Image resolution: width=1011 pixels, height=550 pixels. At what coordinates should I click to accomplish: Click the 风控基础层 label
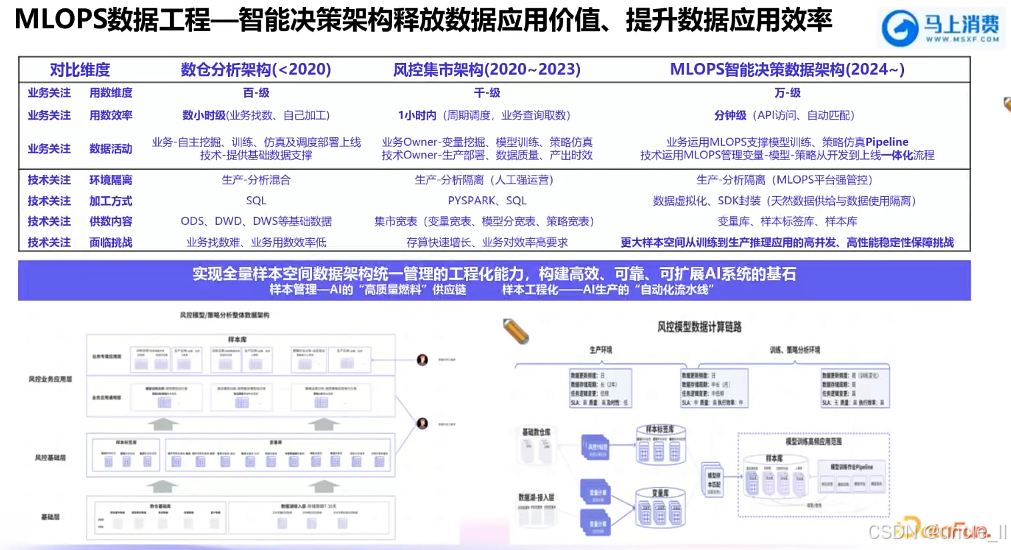tap(50, 458)
